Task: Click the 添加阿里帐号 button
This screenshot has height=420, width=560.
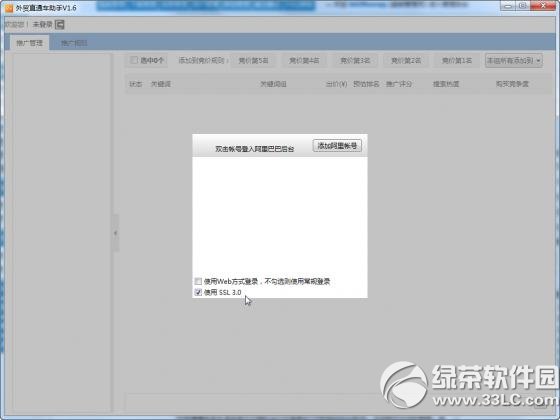Action: pyautogui.click(x=337, y=145)
